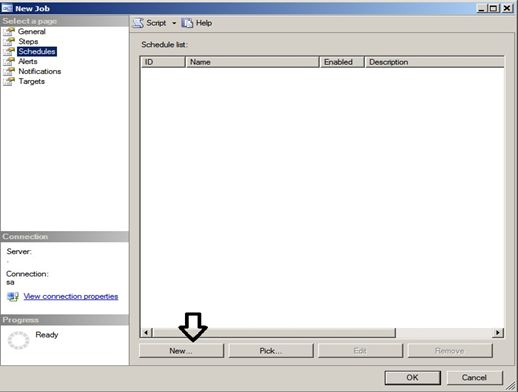Image resolution: width=518 pixels, height=392 pixels.
Task: Click the Script toolbar icon
Action: pos(138,23)
